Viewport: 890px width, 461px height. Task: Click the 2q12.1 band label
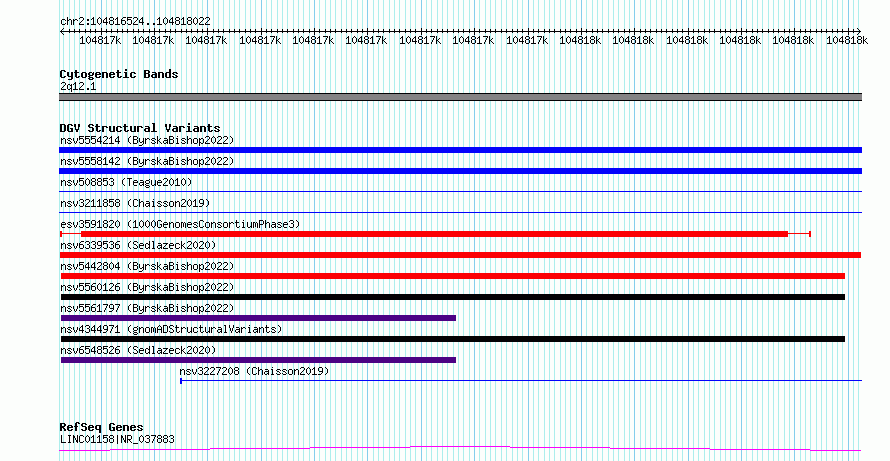click(78, 86)
